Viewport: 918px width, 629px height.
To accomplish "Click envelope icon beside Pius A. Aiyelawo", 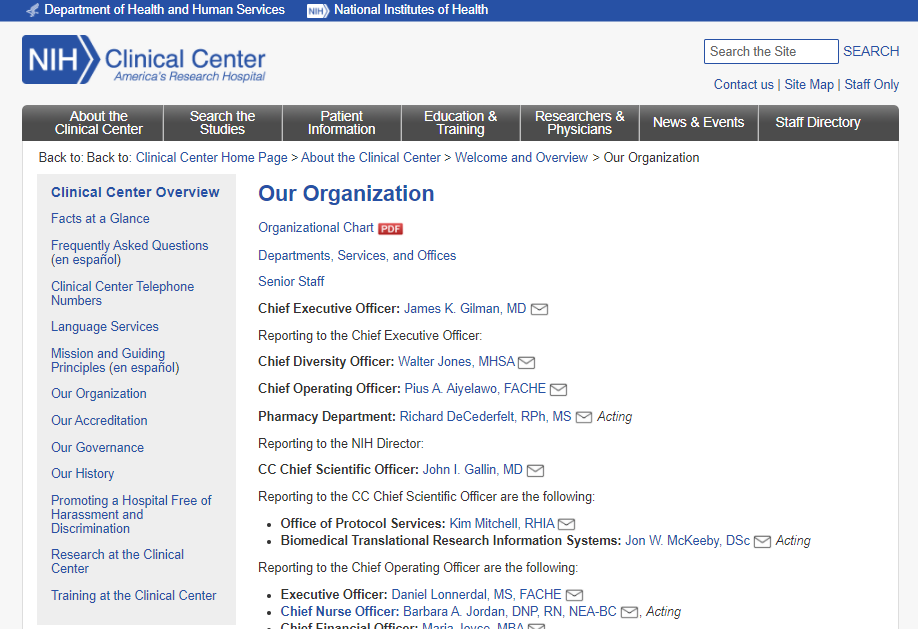I will point(559,389).
